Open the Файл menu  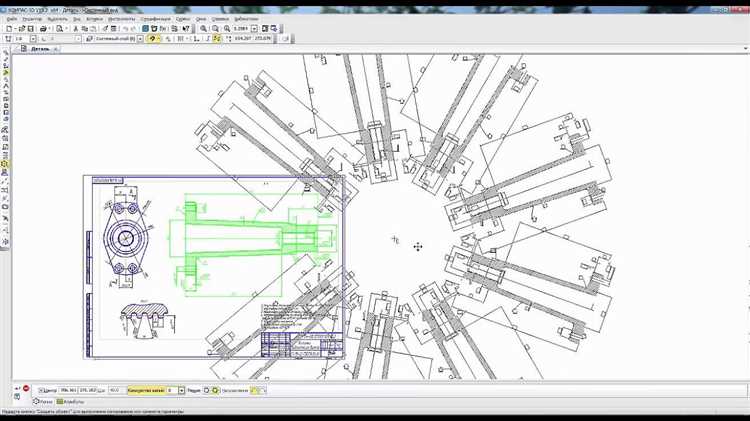12,19
